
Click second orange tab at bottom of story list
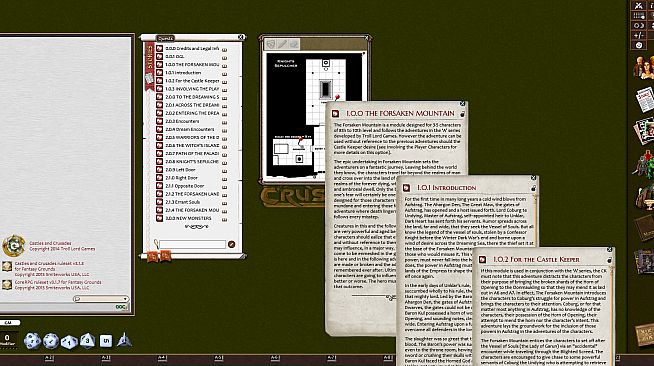pos(166,256)
